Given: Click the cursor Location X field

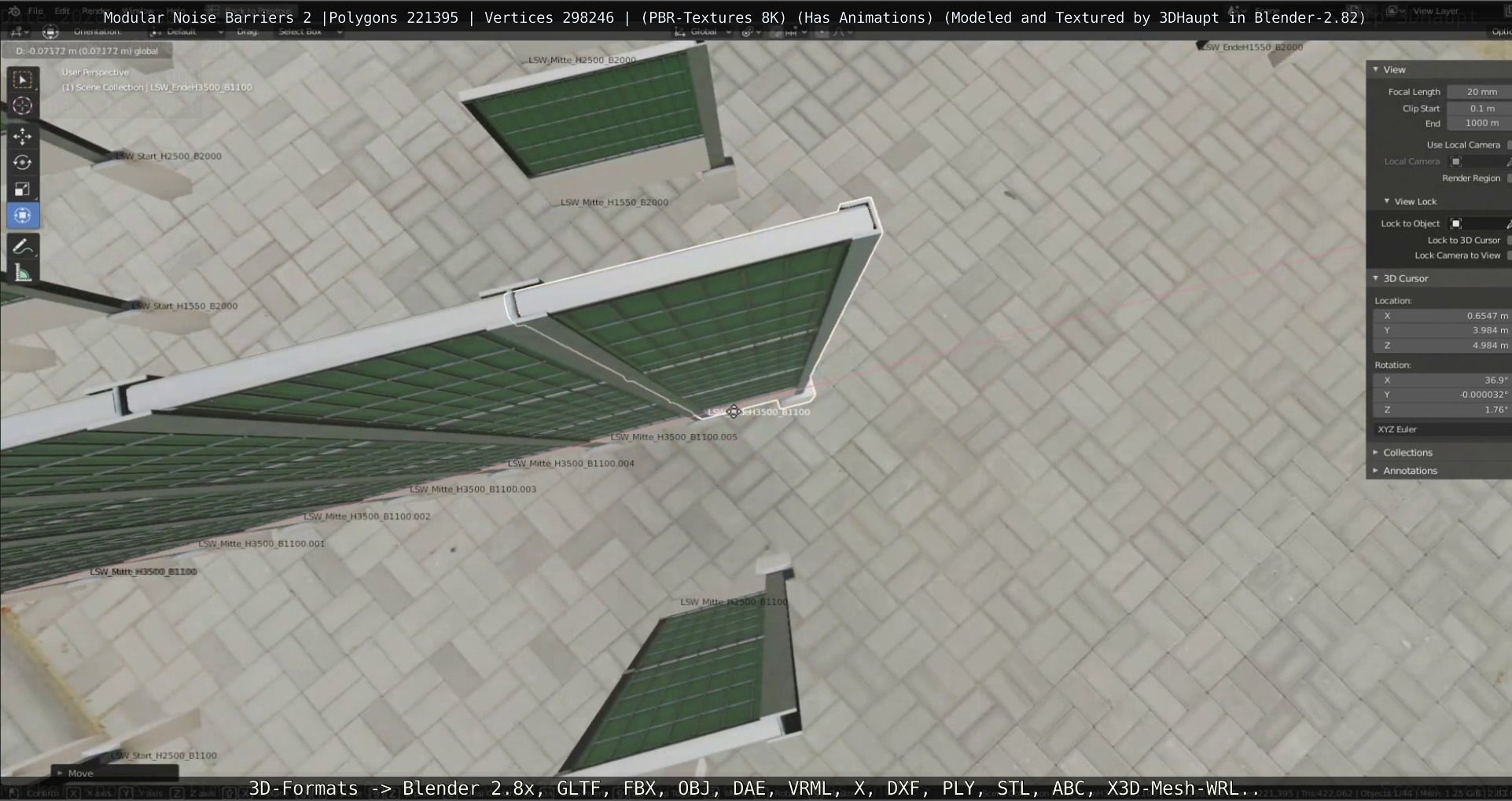Looking at the screenshot, I should (x=1442, y=315).
